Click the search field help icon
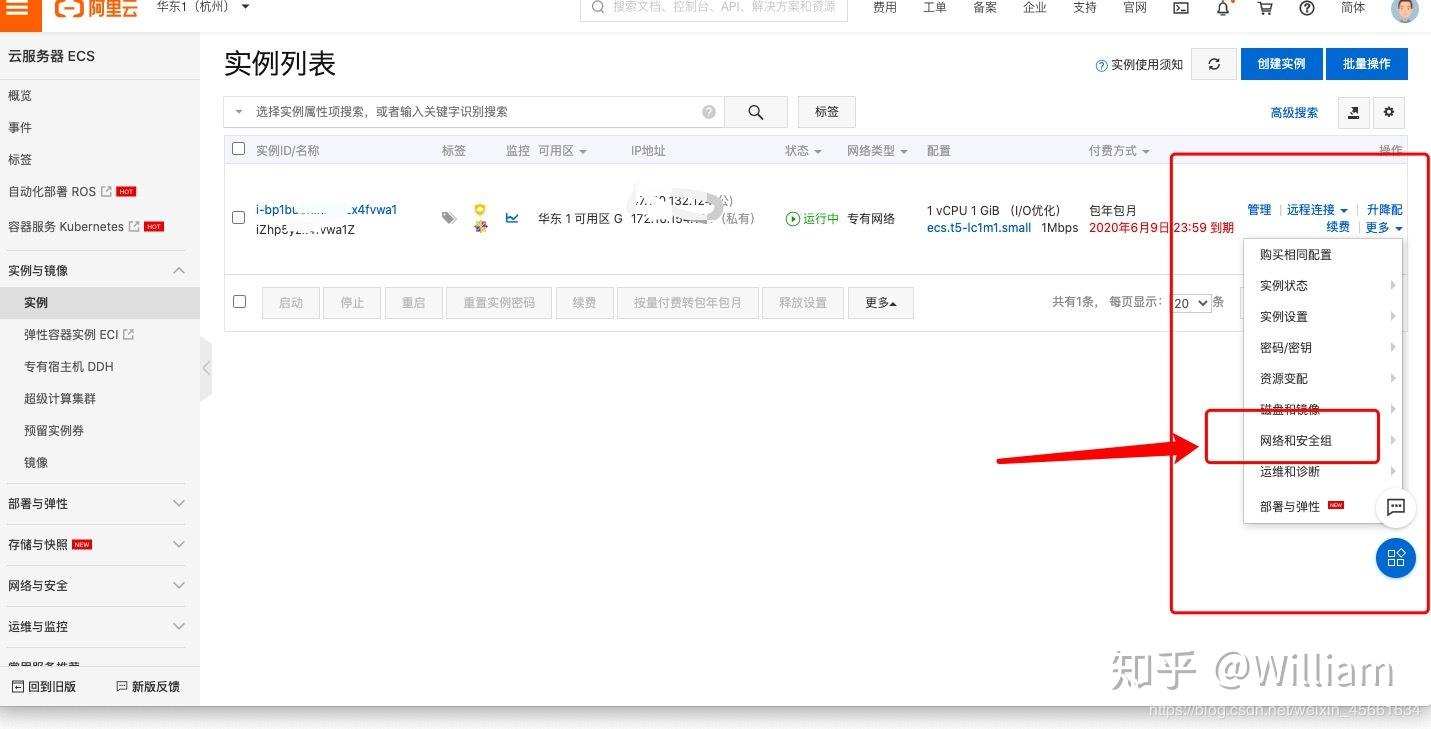Viewport: 1431px width, 729px height. (709, 112)
